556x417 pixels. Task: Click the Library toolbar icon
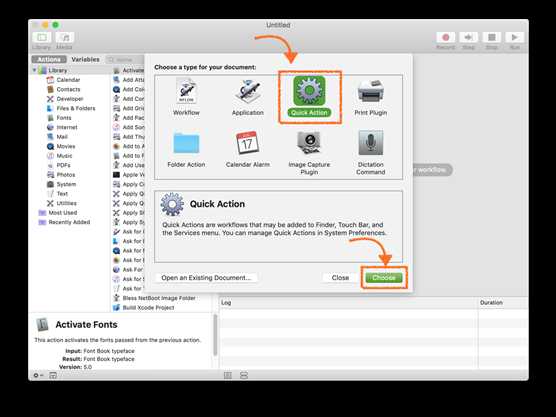[42, 37]
